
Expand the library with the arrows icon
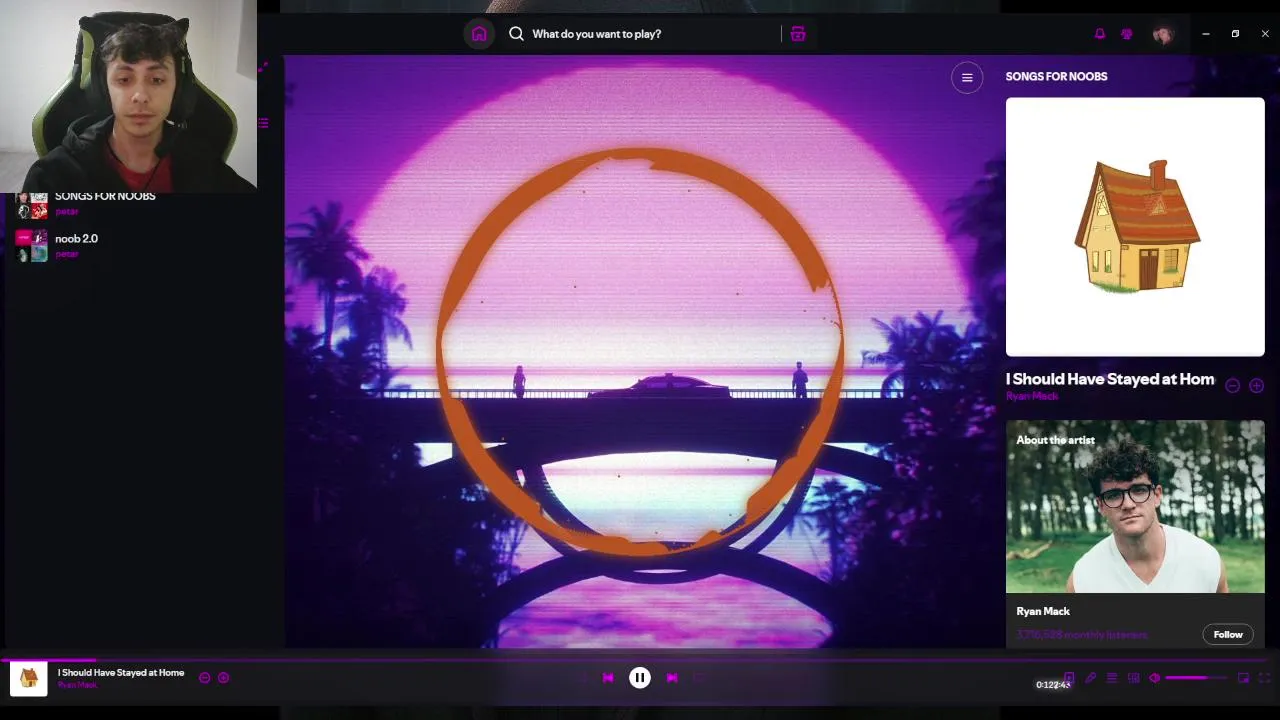[x=264, y=68]
